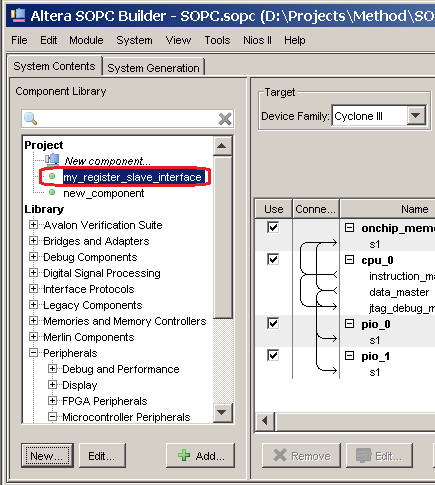435x485 pixels.
Task: Click the search magnifier icon in Component Library
Action: [x=30, y=118]
